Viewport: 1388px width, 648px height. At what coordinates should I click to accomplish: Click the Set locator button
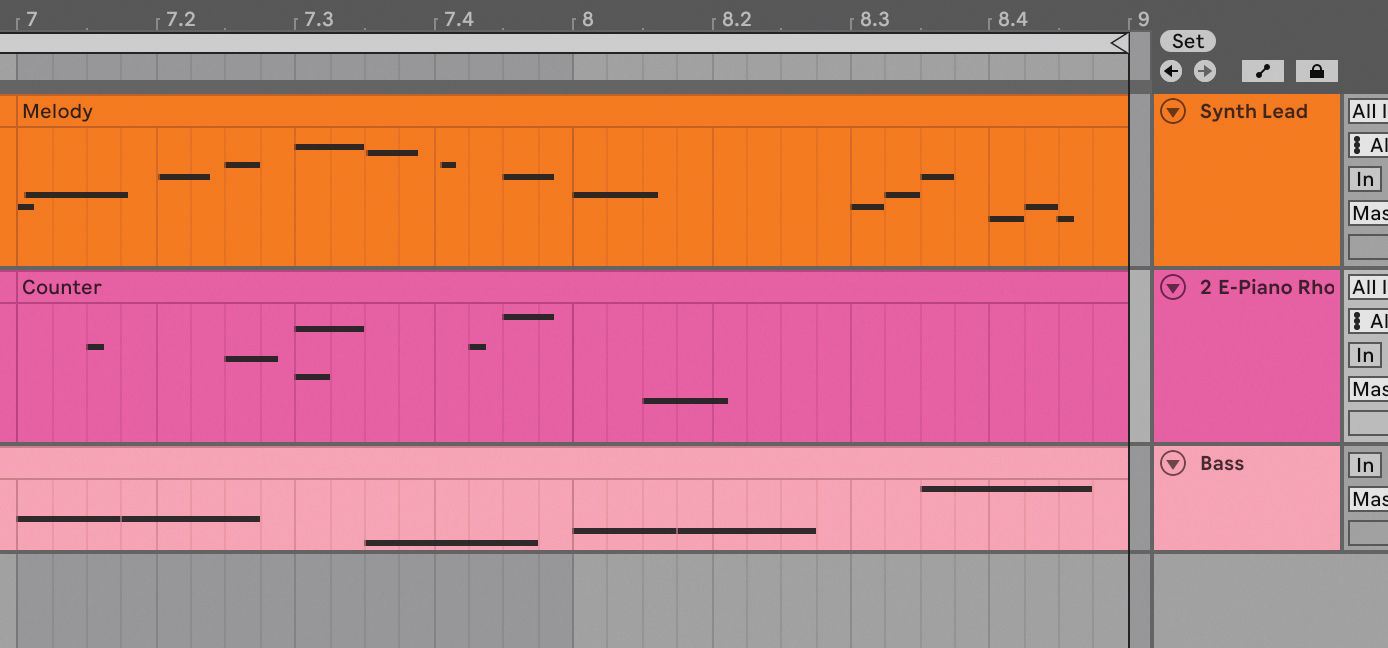[x=1187, y=41]
